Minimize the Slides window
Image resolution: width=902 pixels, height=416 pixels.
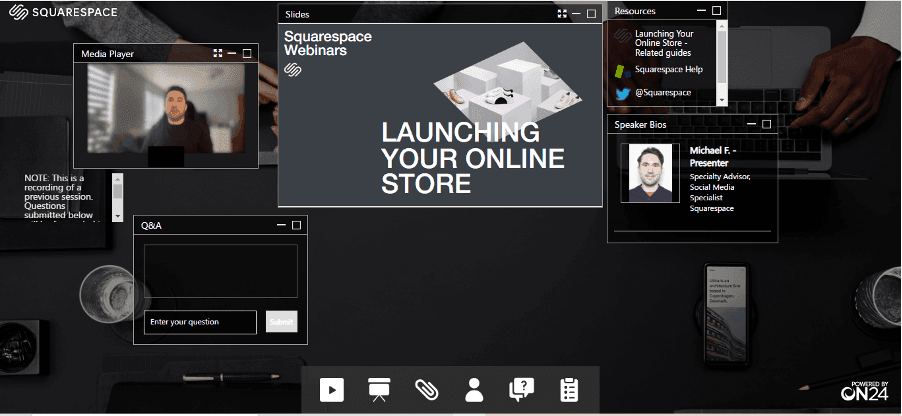pos(576,14)
